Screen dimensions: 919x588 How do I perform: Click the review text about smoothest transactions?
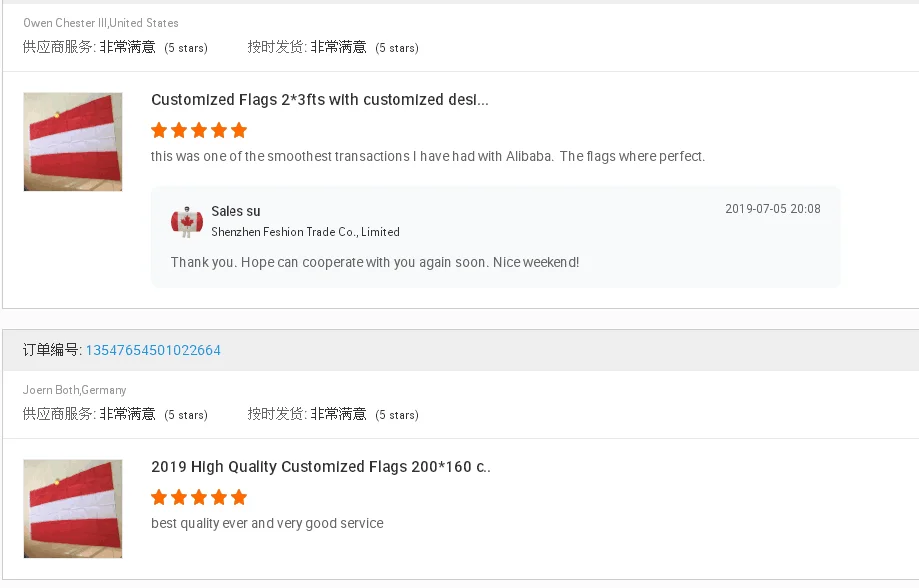(x=428, y=156)
